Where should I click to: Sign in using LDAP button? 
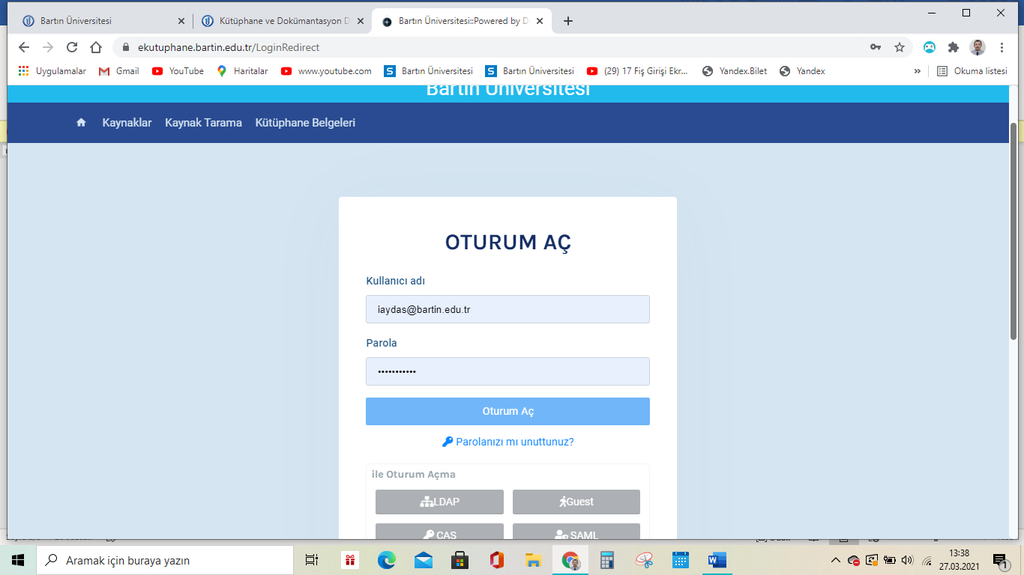coord(439,502)
